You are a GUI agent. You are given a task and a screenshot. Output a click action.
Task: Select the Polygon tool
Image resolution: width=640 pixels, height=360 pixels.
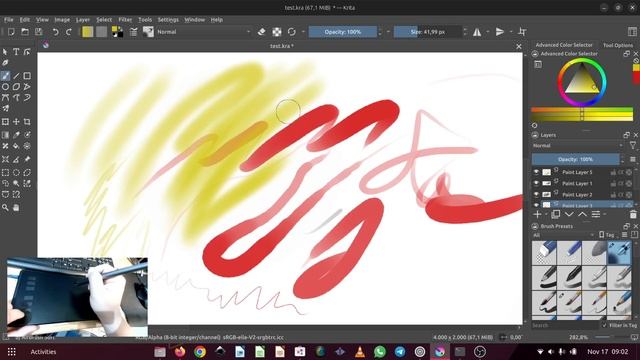click(16, 87)
